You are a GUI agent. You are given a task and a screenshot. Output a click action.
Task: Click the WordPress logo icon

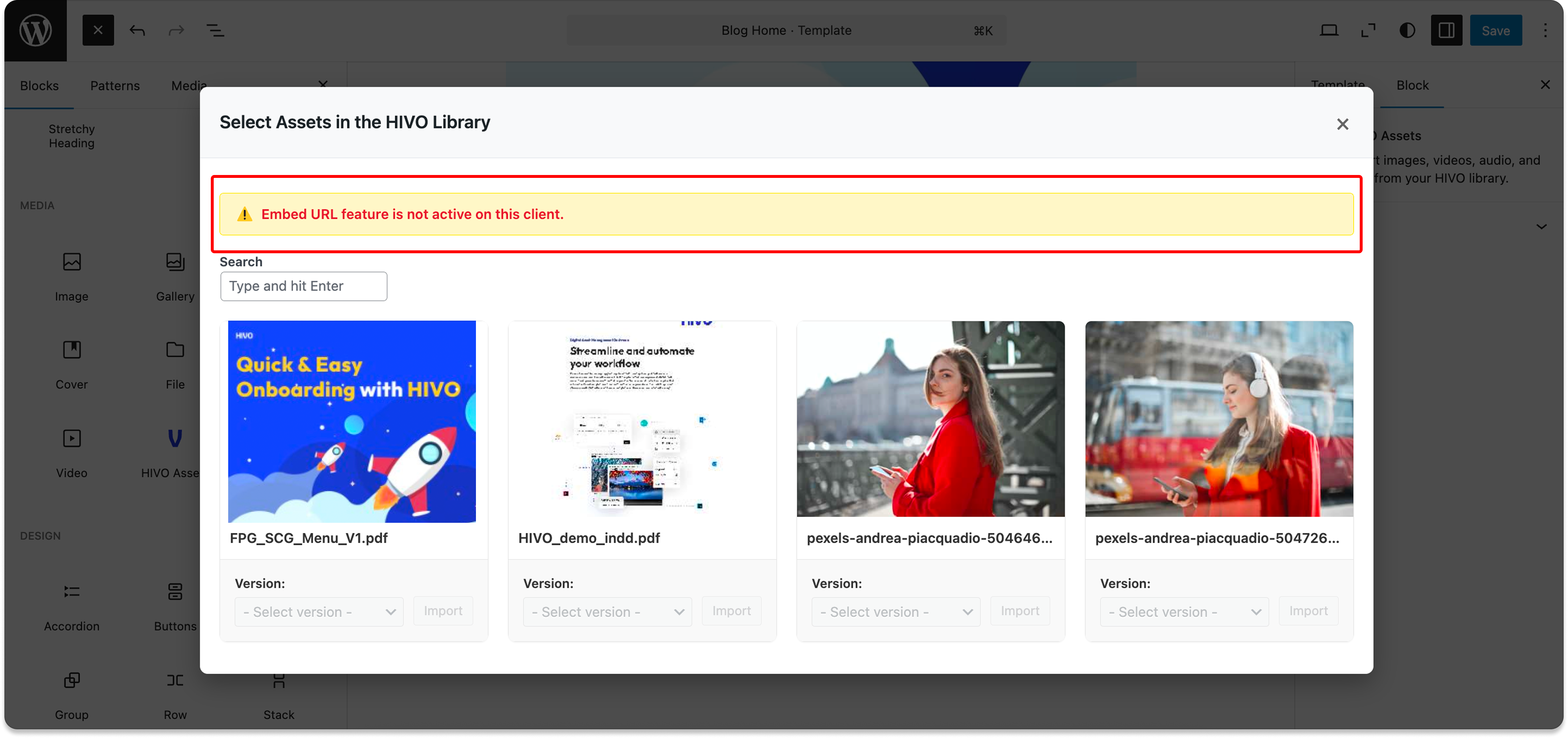[35, 30]
